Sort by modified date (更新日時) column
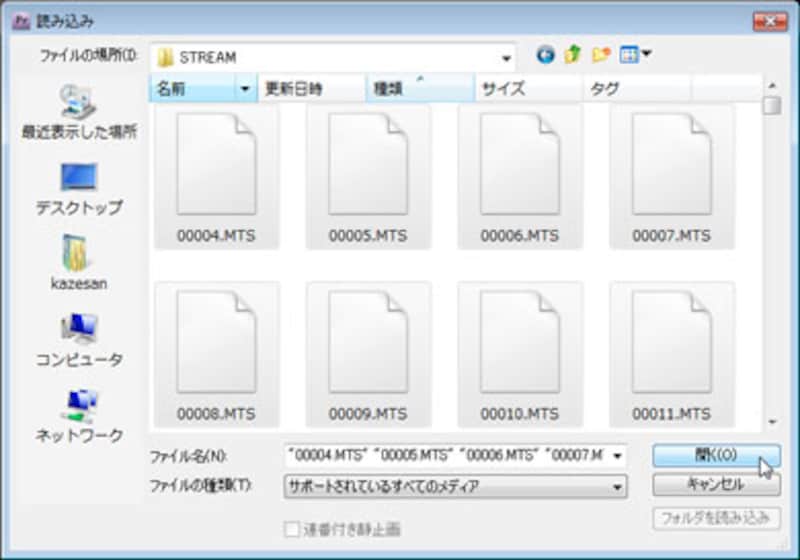 [x=310, y=89]
